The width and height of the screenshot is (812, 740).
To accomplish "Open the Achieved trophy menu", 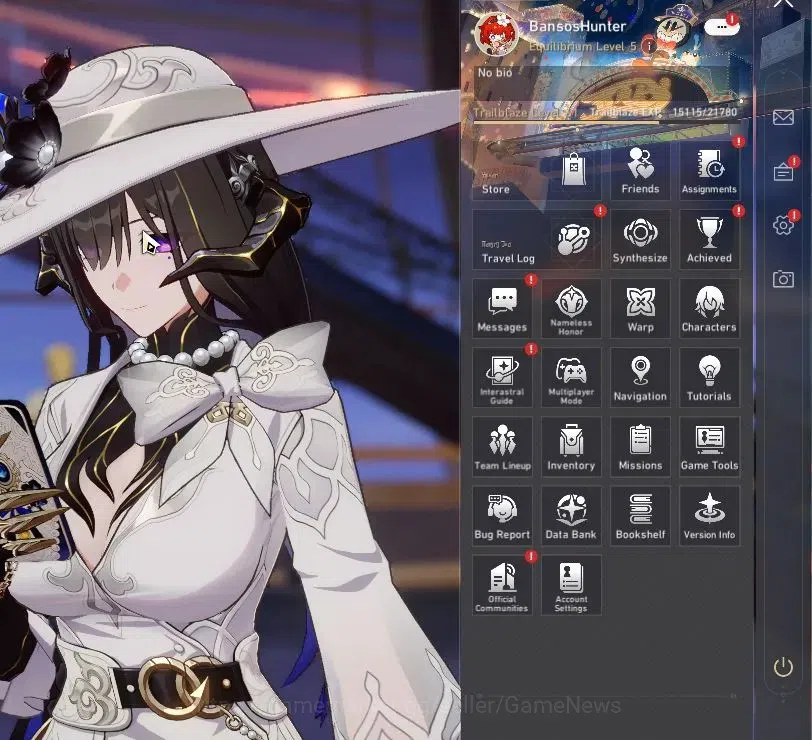I will pos(709,240).
